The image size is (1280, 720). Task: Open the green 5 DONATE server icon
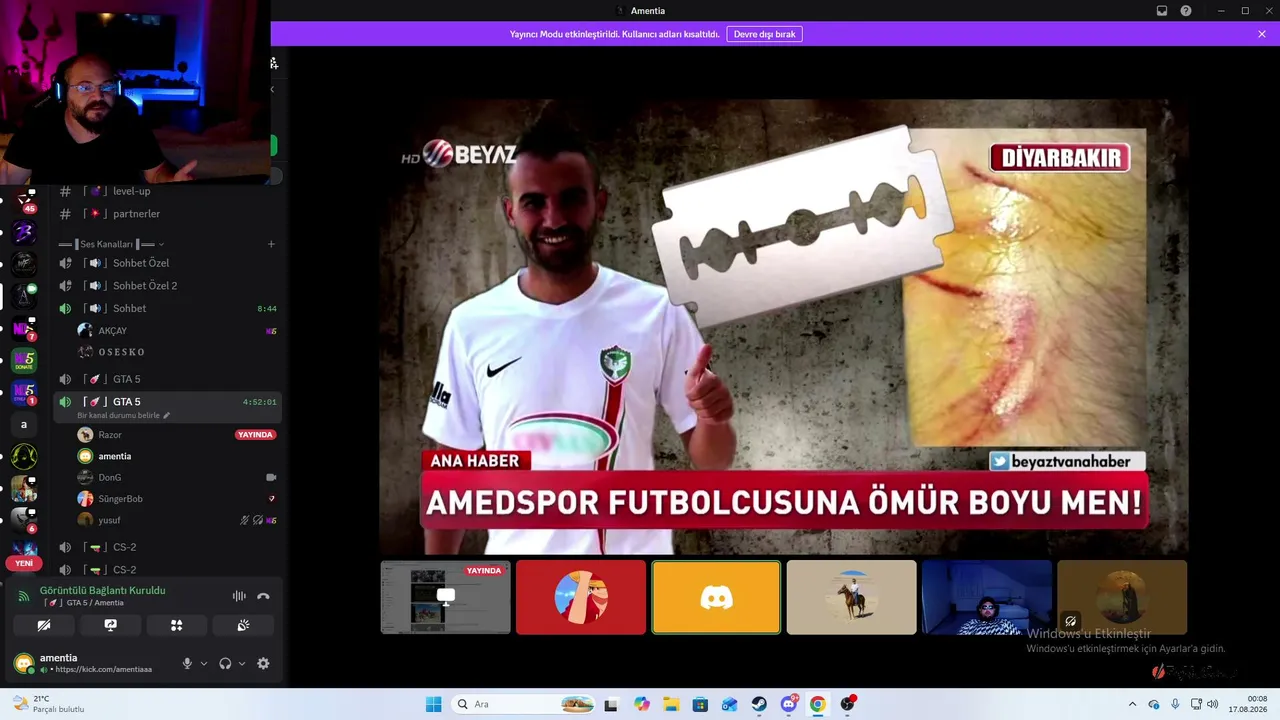24,361
